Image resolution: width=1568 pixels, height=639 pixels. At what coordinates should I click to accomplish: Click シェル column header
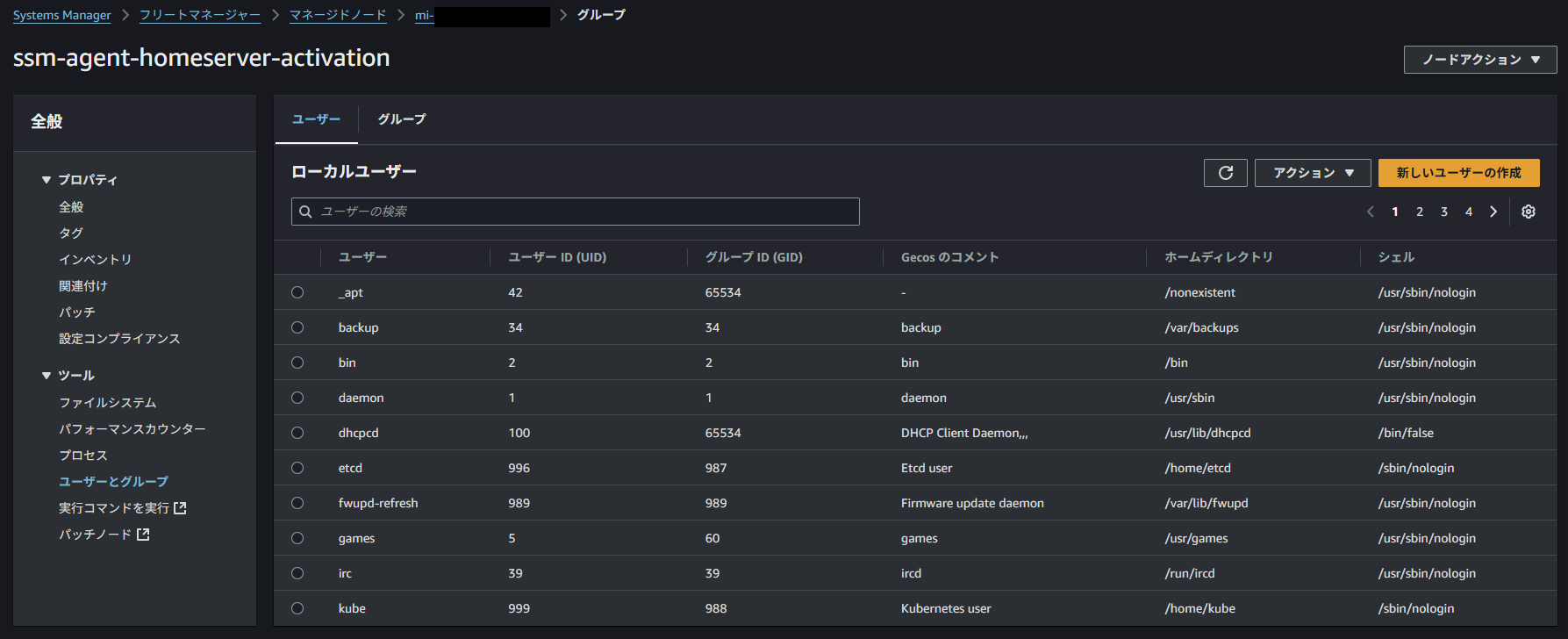pos(1396,257)
